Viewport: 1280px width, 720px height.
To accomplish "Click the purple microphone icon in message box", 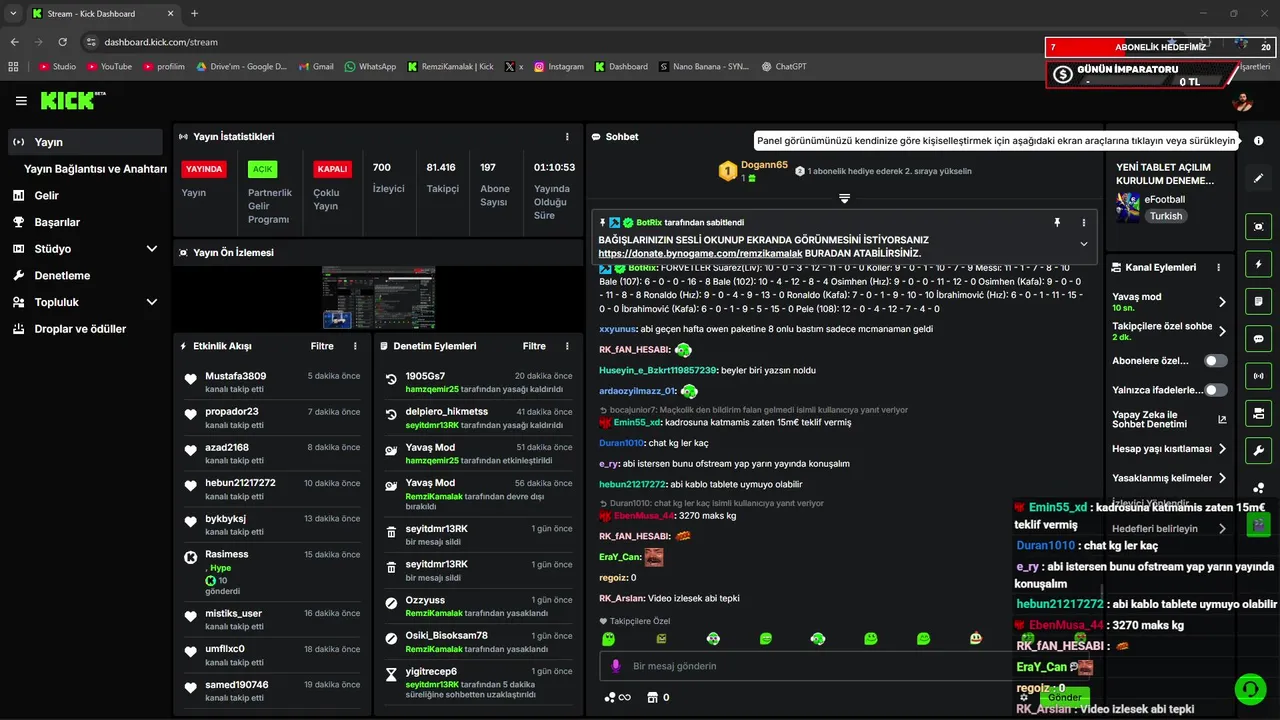I will (x=617, y=666).
